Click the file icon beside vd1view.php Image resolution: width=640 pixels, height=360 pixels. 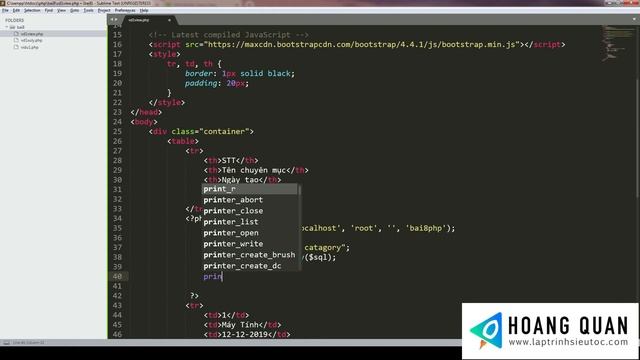(16, 34)
